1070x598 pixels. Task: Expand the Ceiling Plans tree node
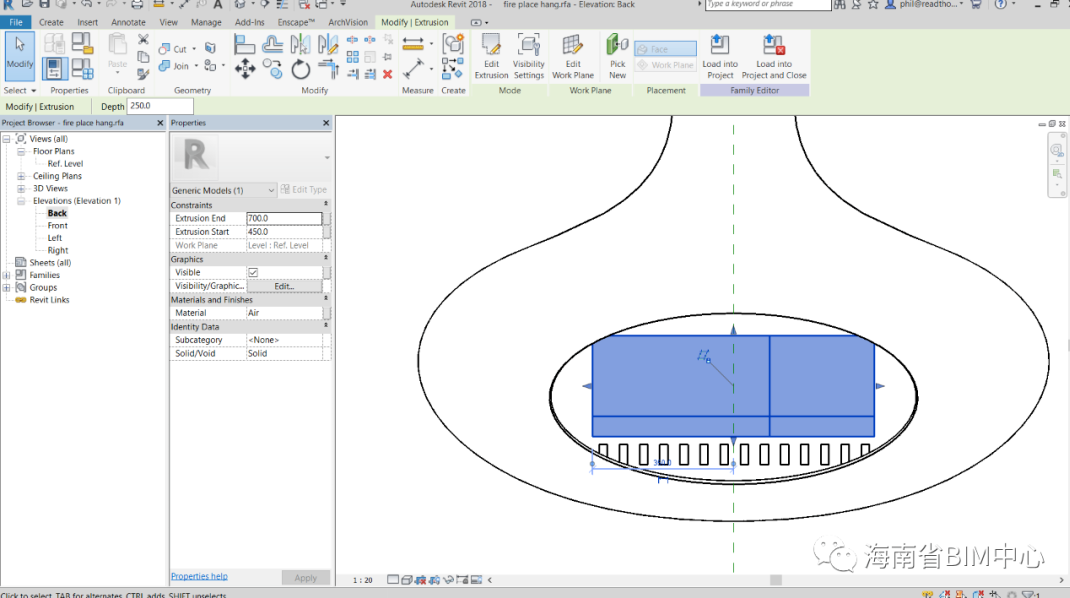(21, 176)
